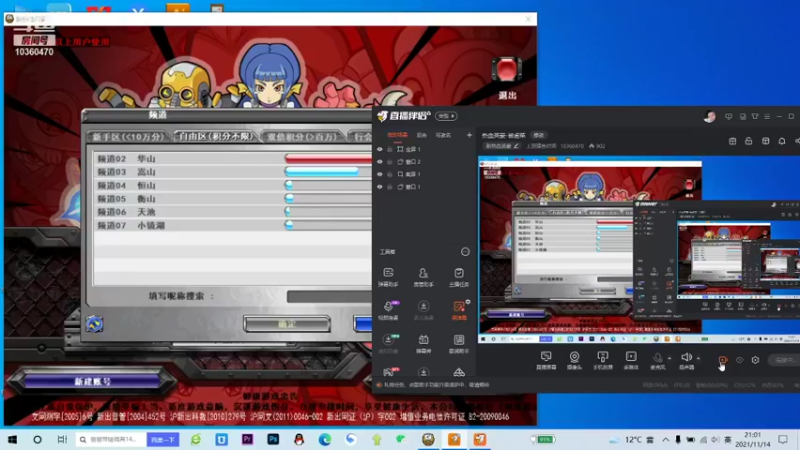Lock the 窗口 2 source
The height and width of the screenshot is (450, 800).
click(x=390, y=162)
